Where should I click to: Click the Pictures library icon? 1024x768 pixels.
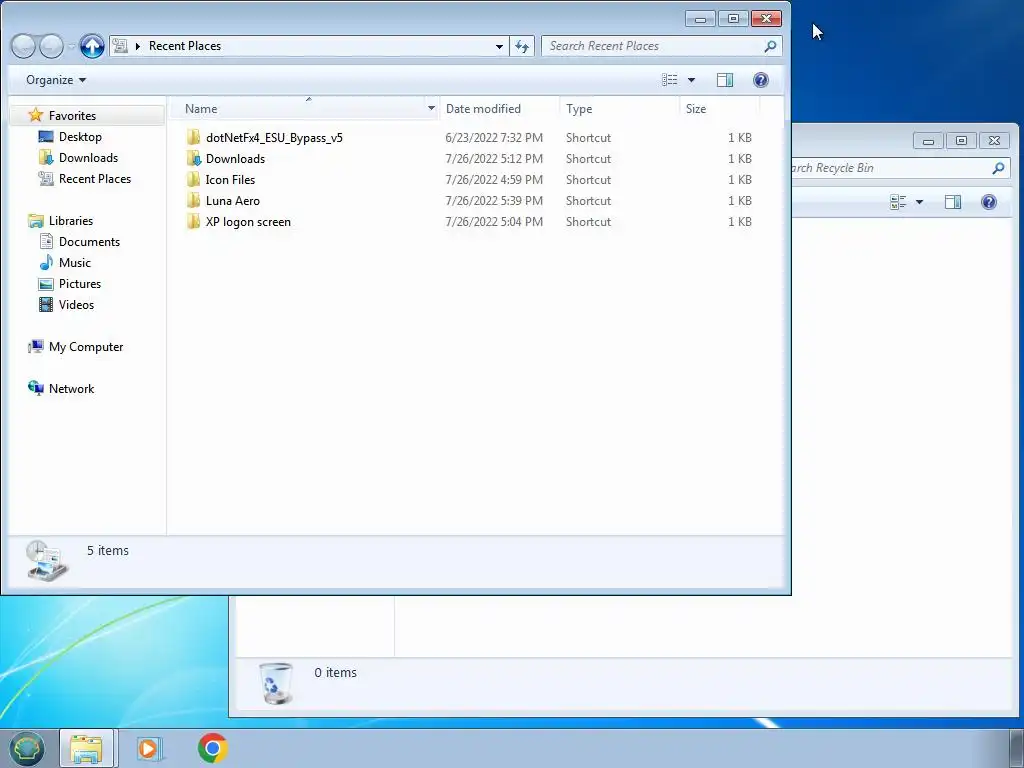coord(46,283)
